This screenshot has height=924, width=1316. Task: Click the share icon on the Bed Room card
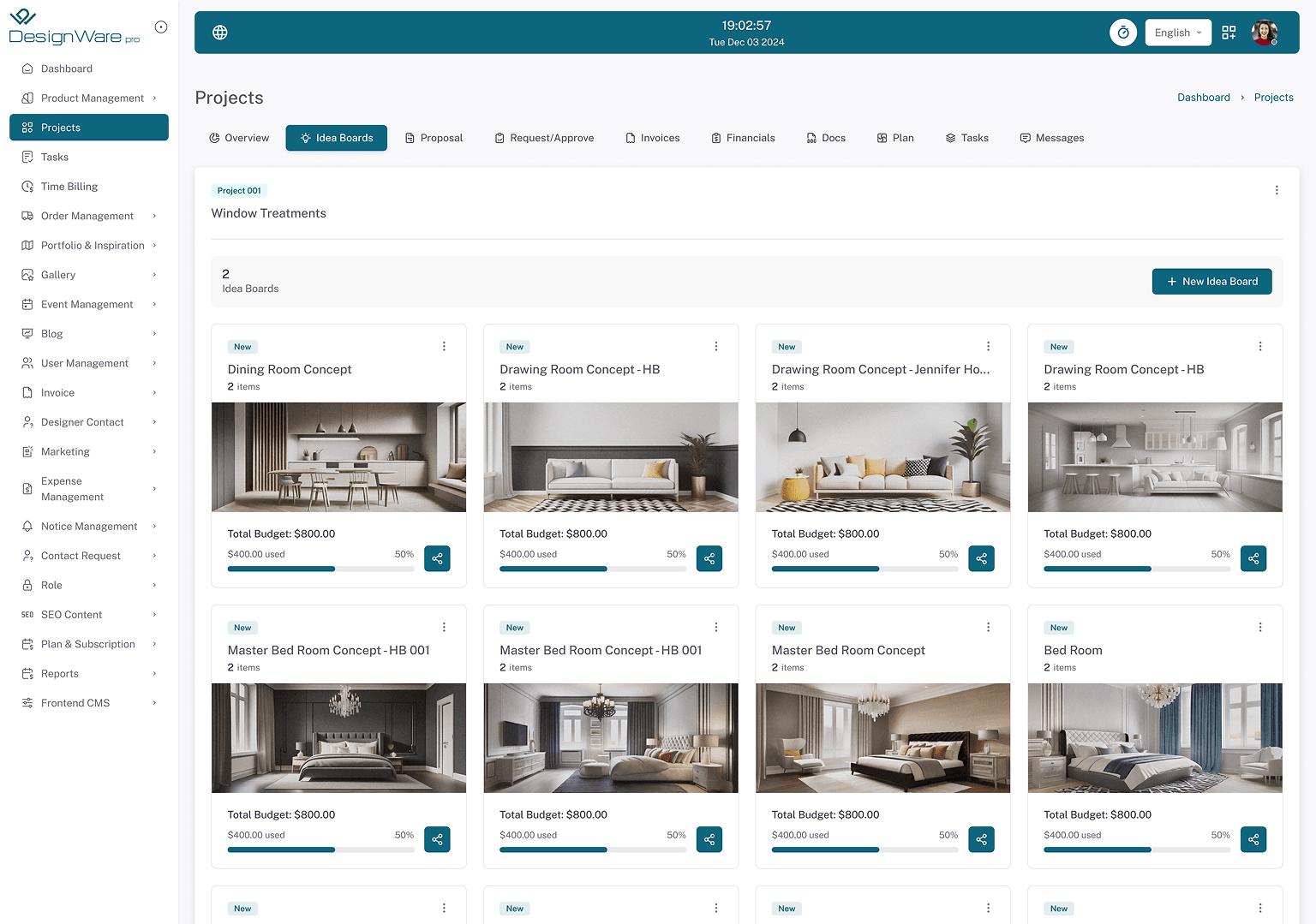pos(1253,839)
